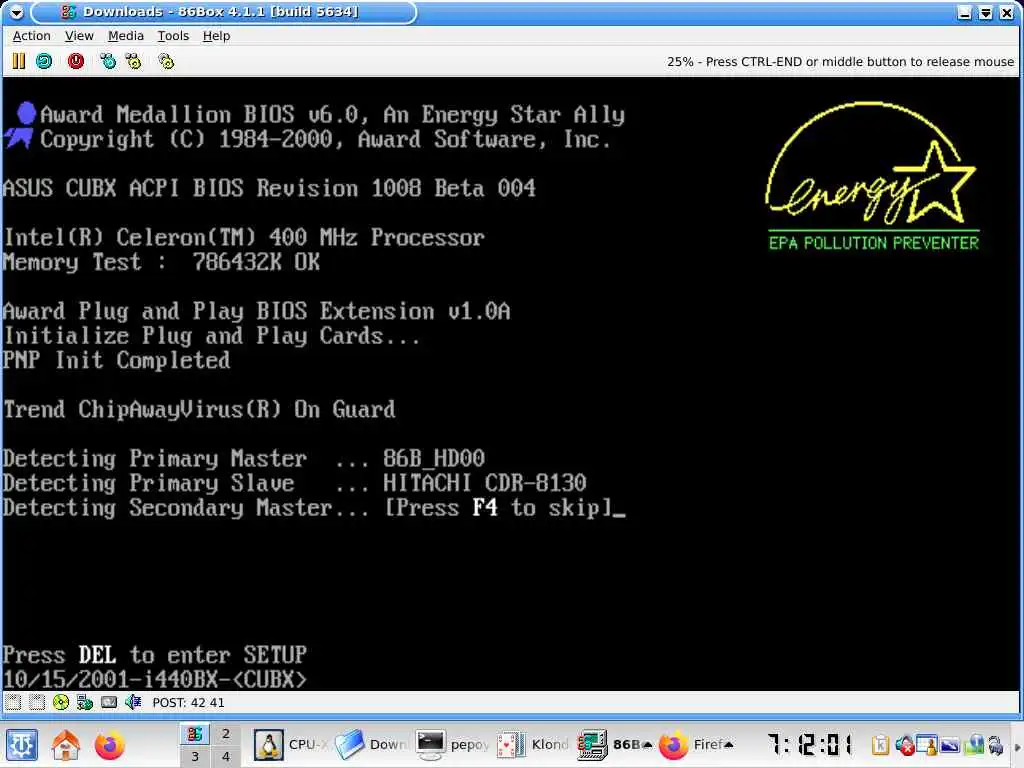Click the display settings tray icon
1024x768 pixels.
pos(950,744)
